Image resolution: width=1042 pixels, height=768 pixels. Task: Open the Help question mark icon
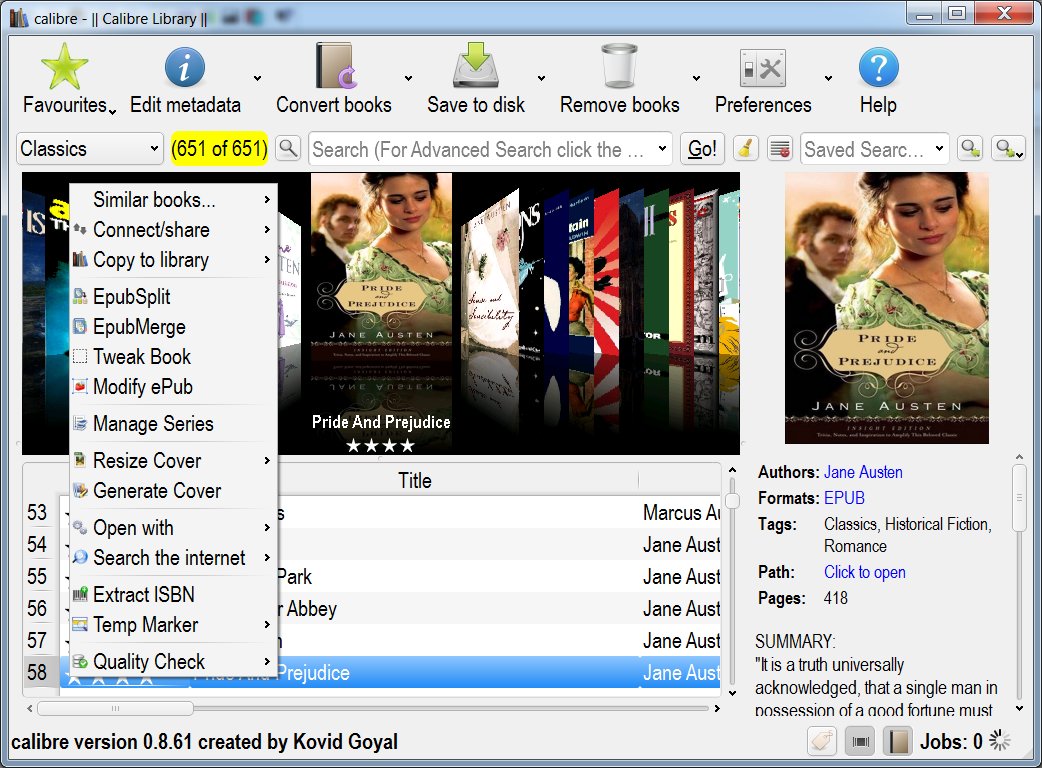click(x=879, y=67)
